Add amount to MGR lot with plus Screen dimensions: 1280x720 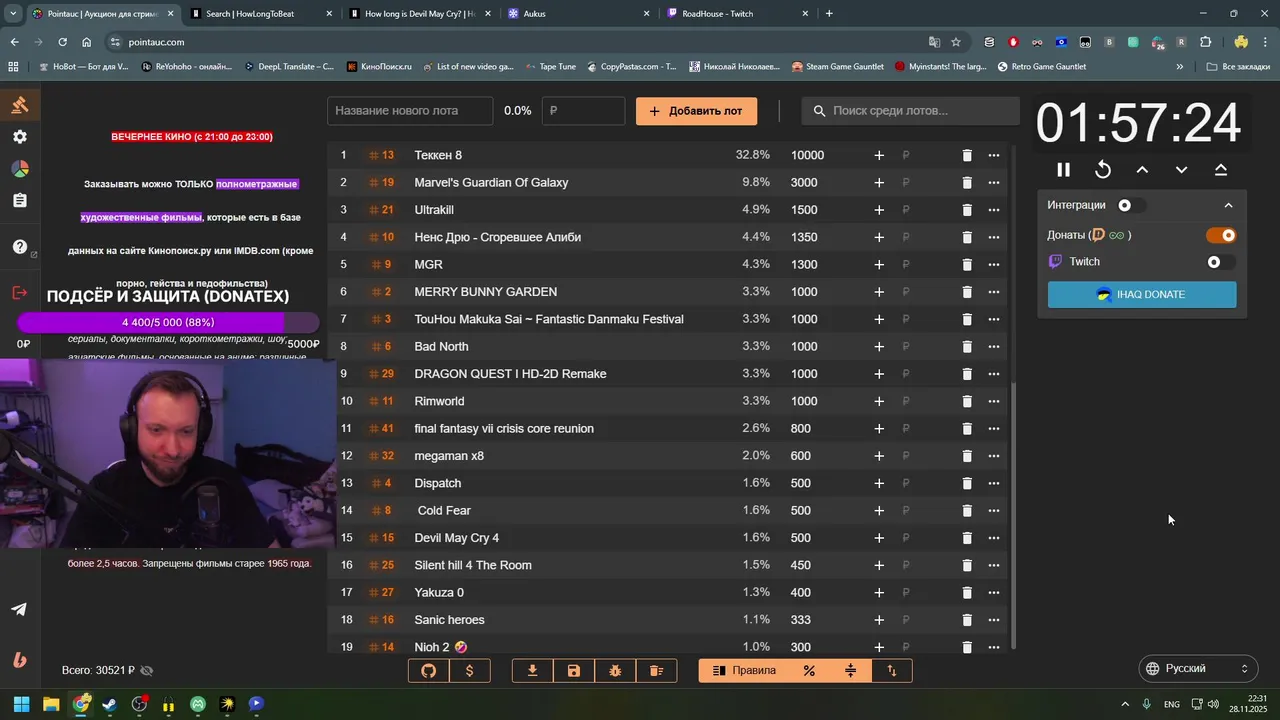879,264
